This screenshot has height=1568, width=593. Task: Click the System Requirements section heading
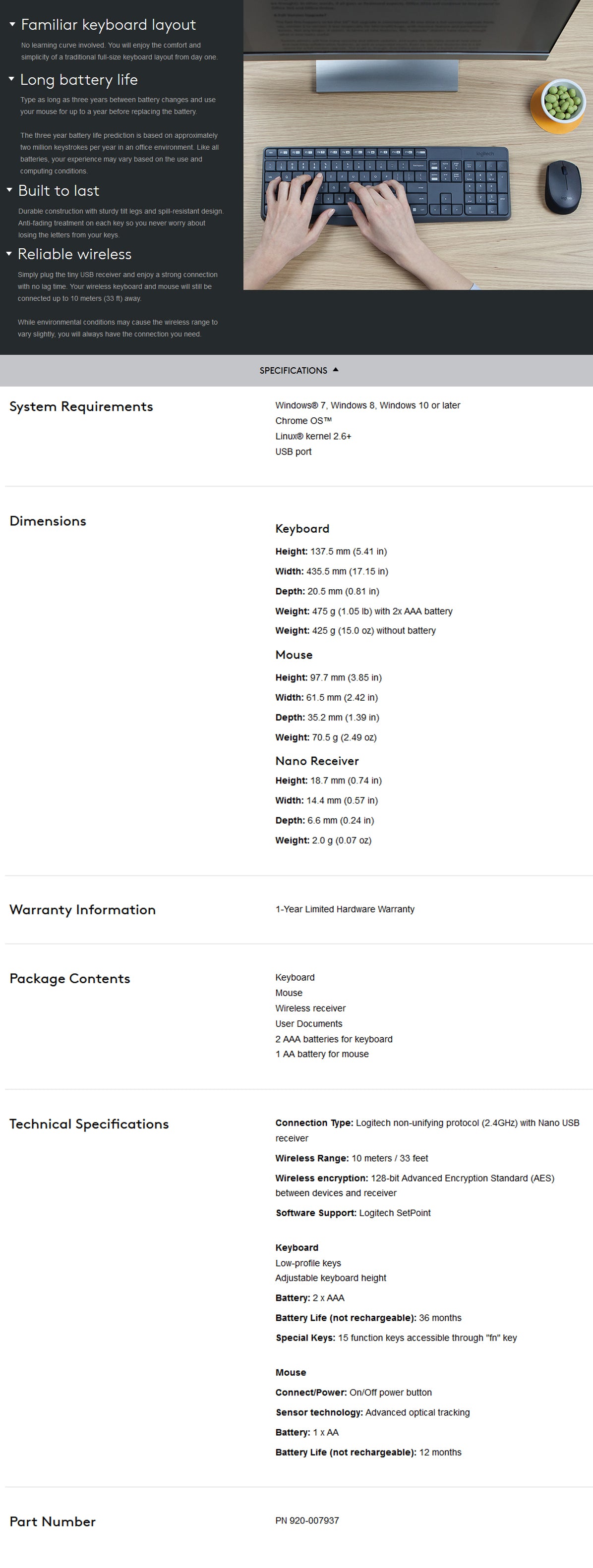pyautogui.click(x=81, y=406)
